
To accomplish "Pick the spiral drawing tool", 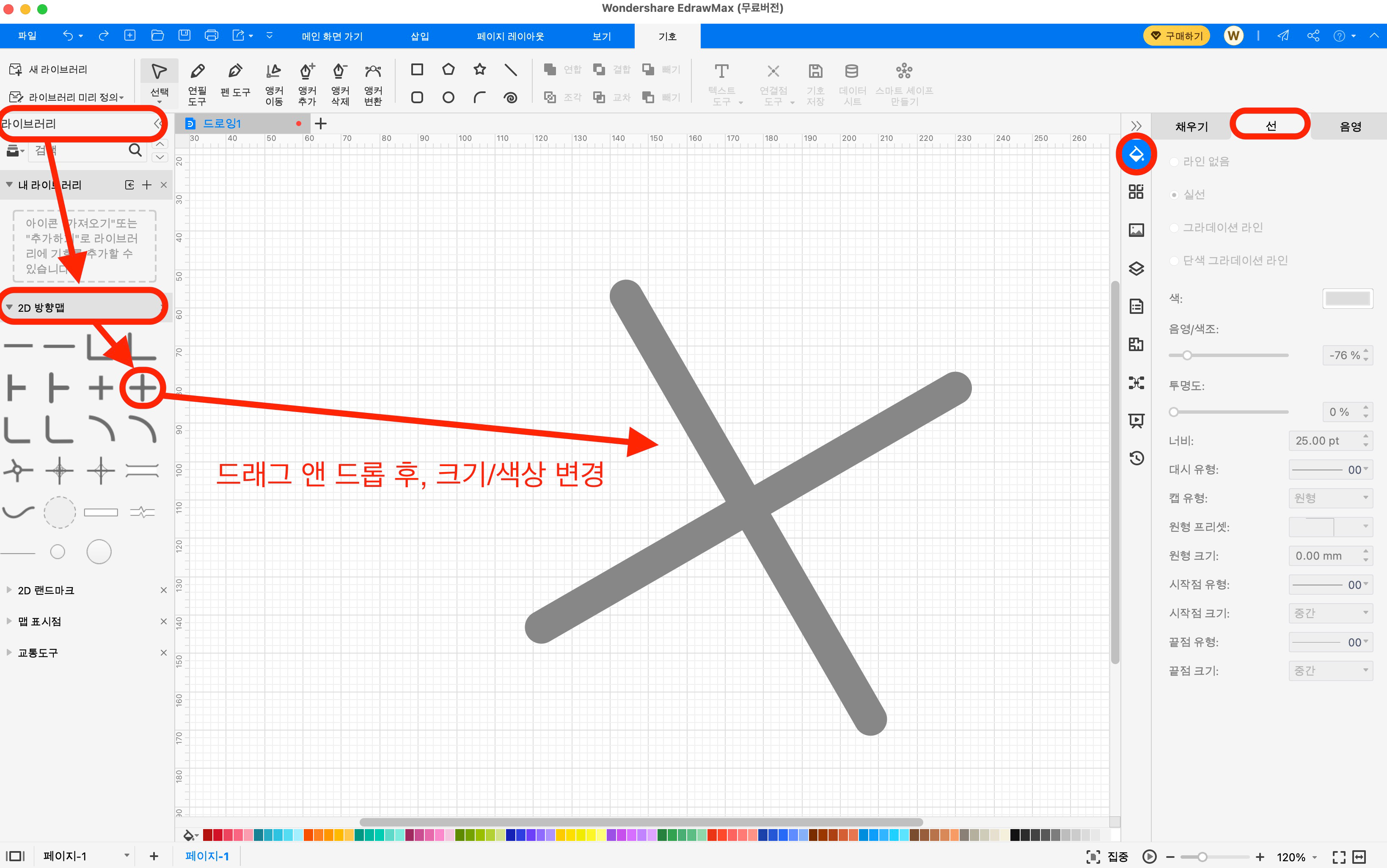I will click(x=510, y=97).
